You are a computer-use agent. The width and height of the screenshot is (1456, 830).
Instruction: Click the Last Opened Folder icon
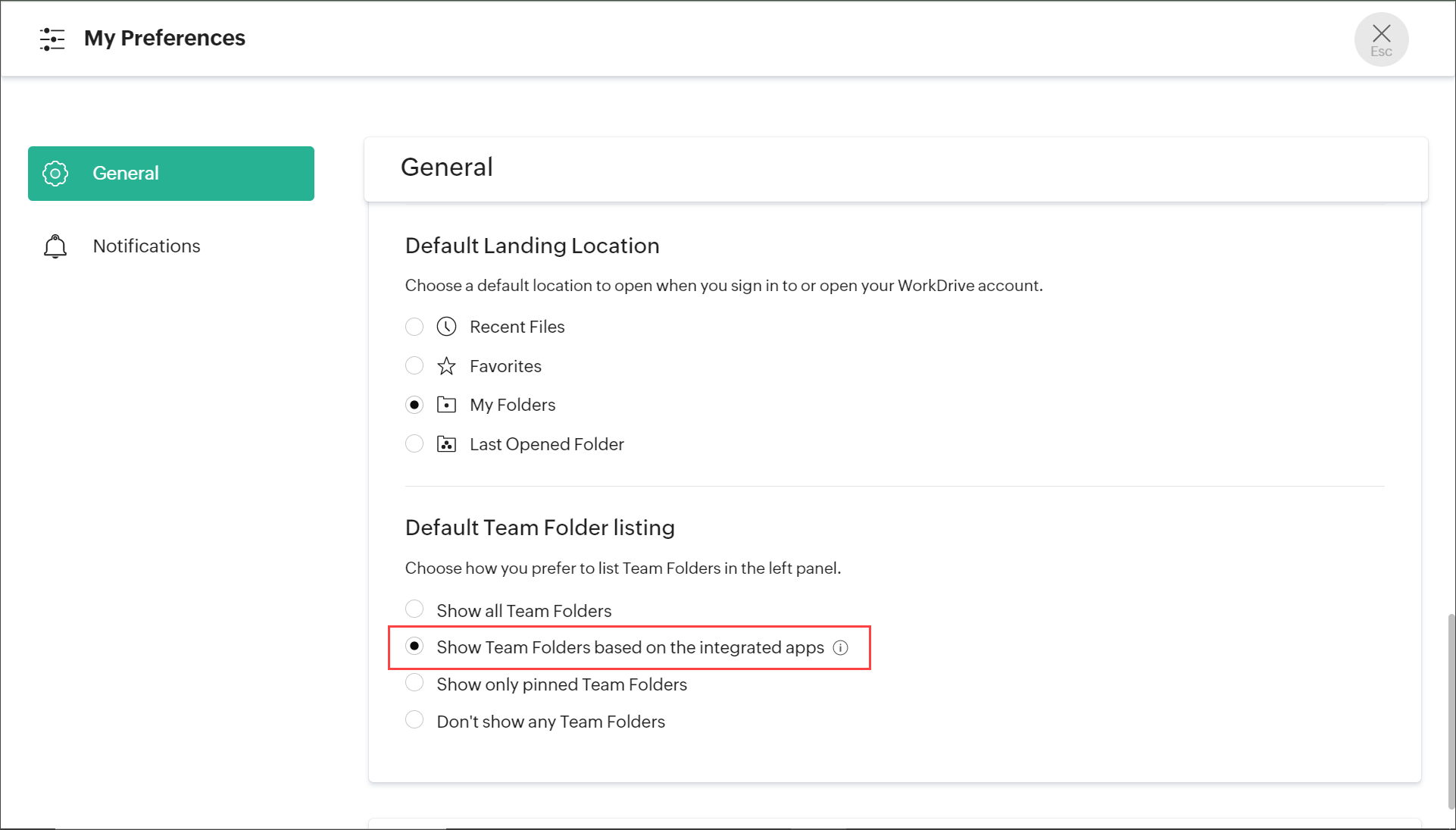coord(447,444)
